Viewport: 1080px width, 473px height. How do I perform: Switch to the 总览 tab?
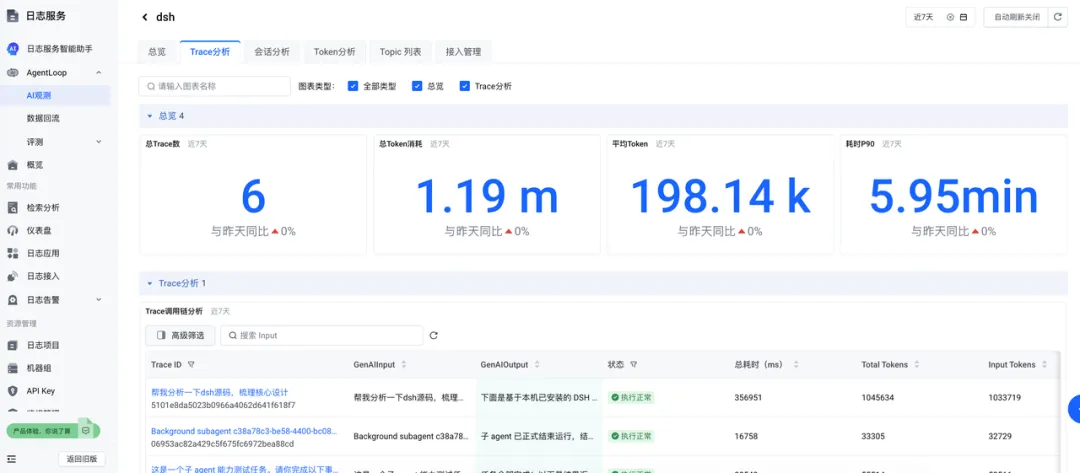[157, 52]
